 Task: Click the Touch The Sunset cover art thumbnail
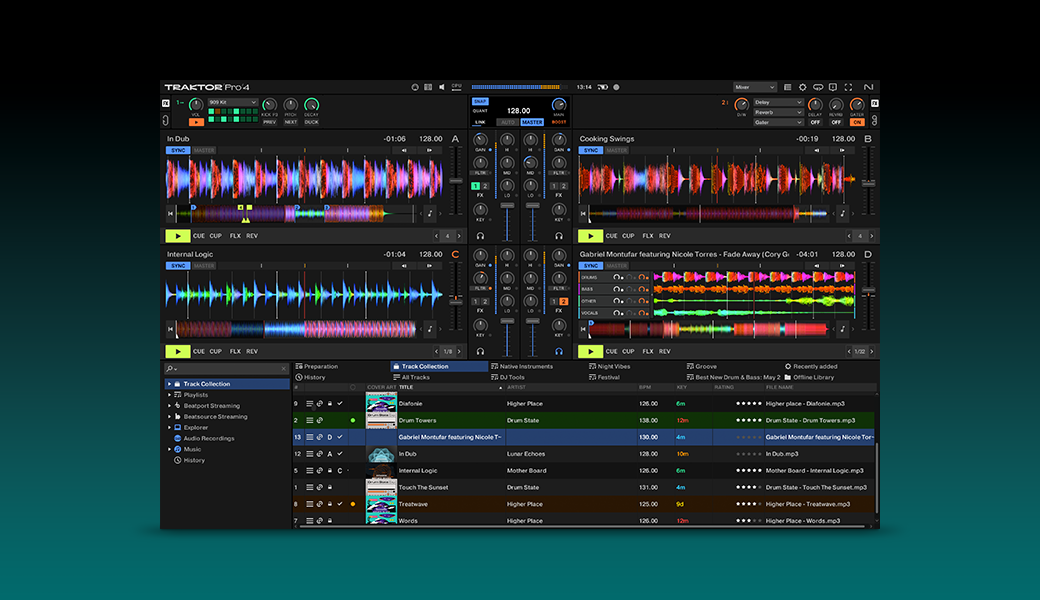(x=381, y=487)
